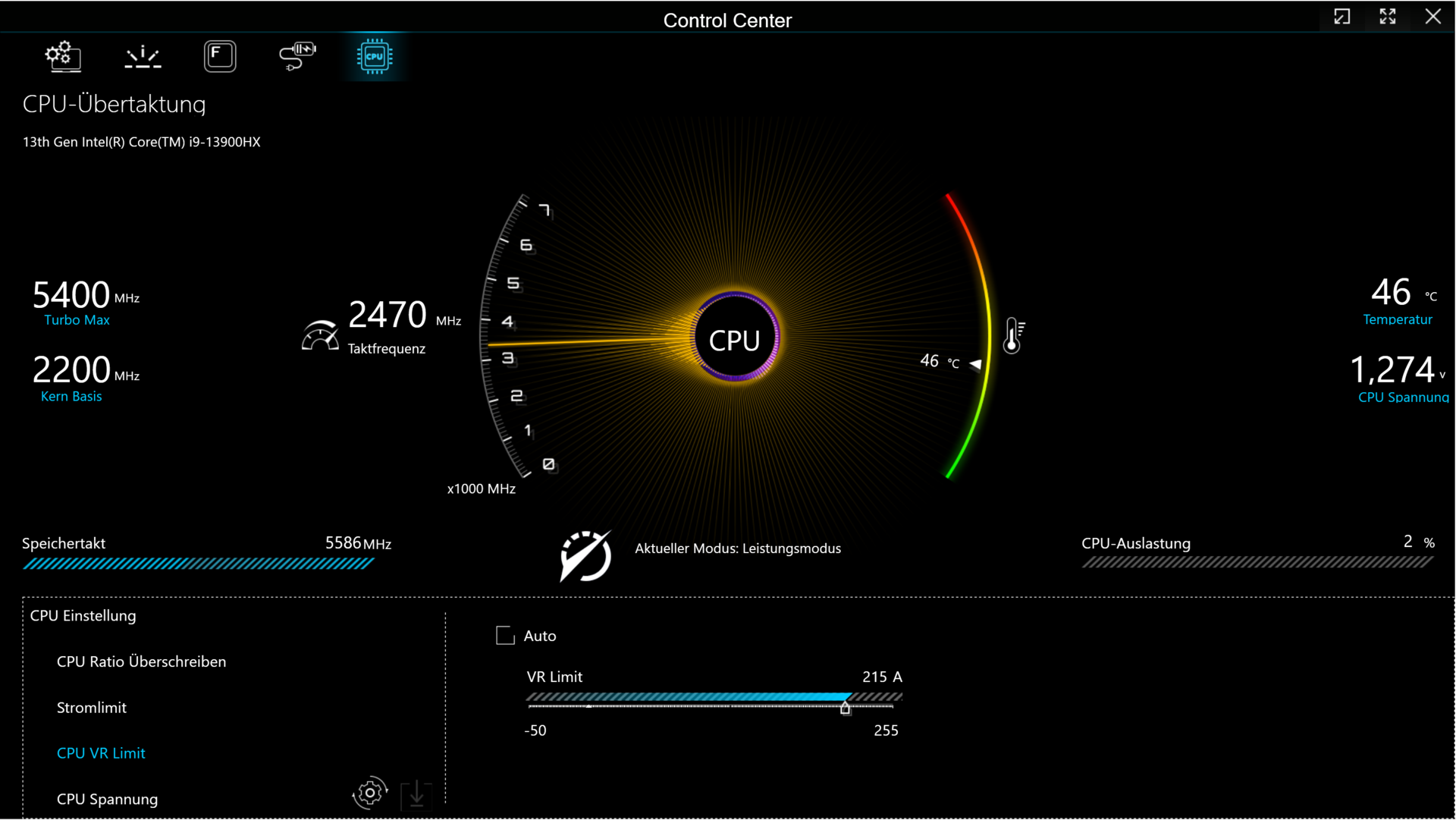Open the power cable settings icon
The height and width of the screenshot is (820, 1456).
tap(297, 56)
